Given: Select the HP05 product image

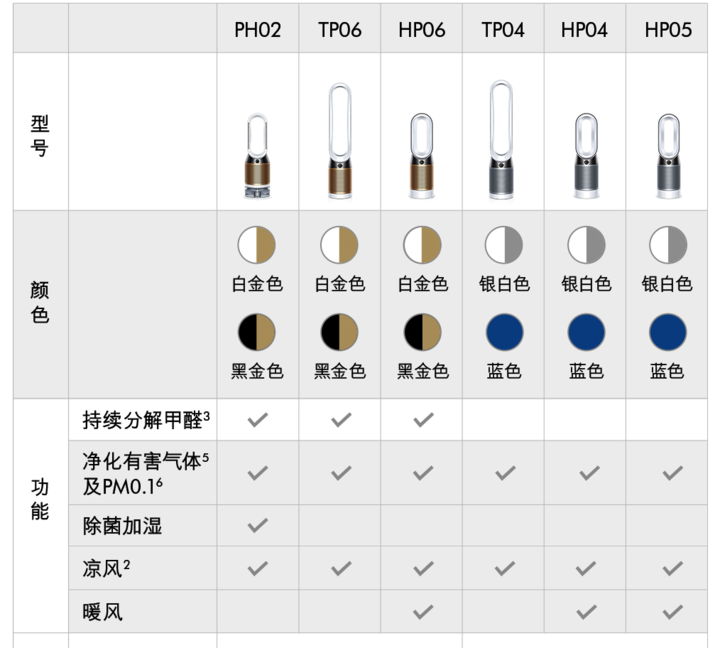Looking at the screenshot, I should (669, 156).
